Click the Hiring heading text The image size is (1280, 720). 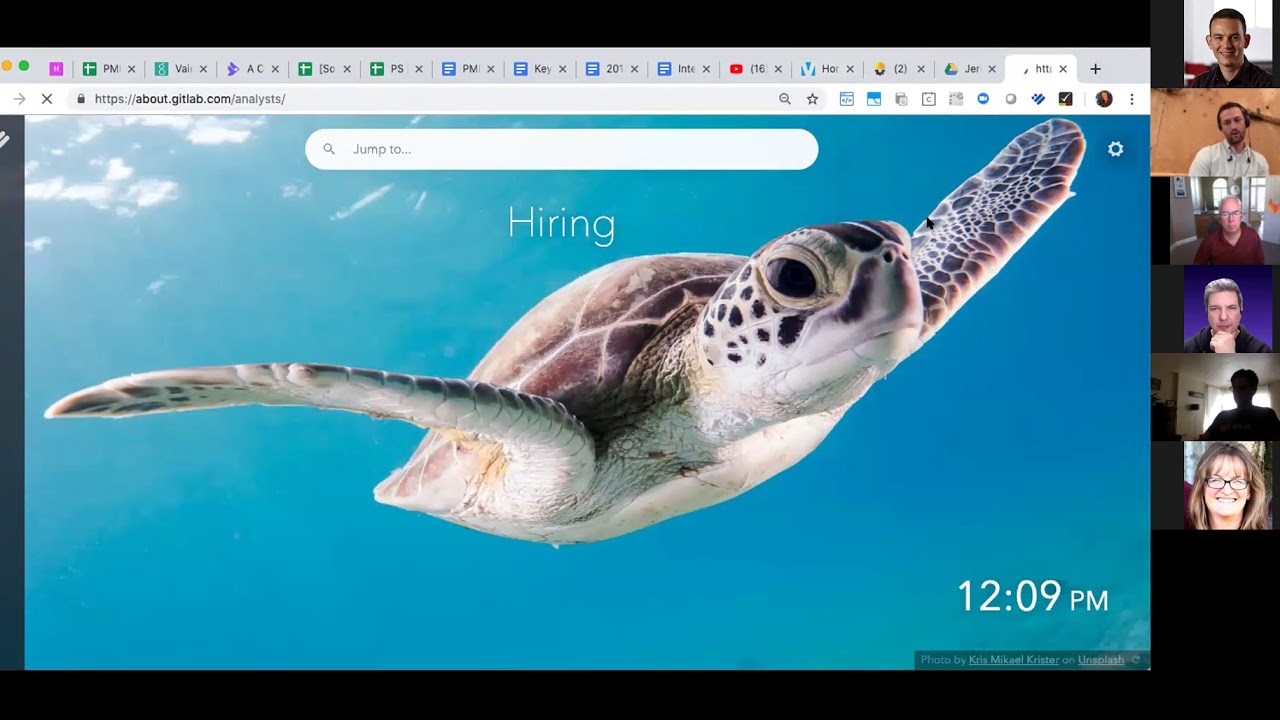561,223
